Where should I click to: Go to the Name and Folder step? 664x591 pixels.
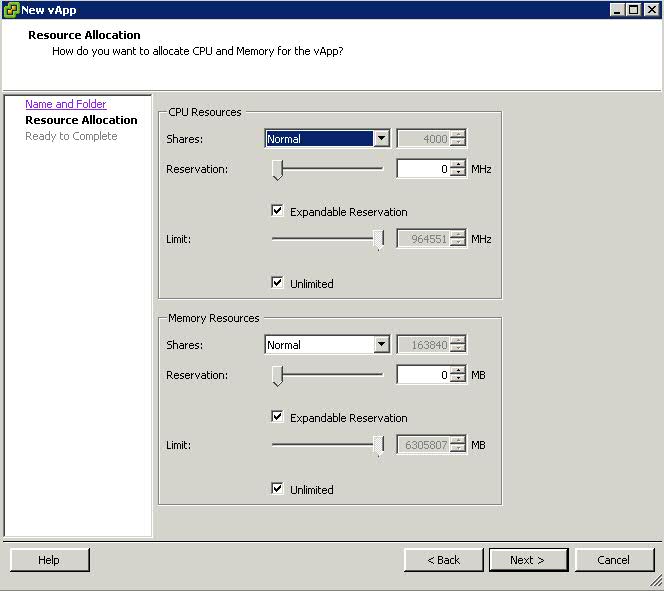tap(66, 104)
